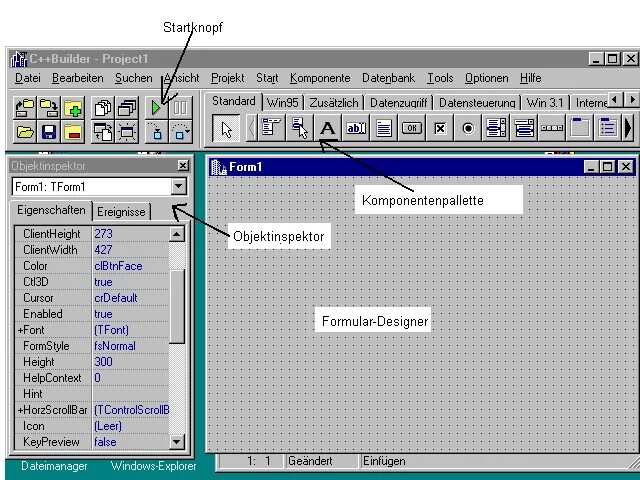640x480 pixels.
Task: Open the Form1: TForm1 object dropdown
Action: tap(178, 187)
